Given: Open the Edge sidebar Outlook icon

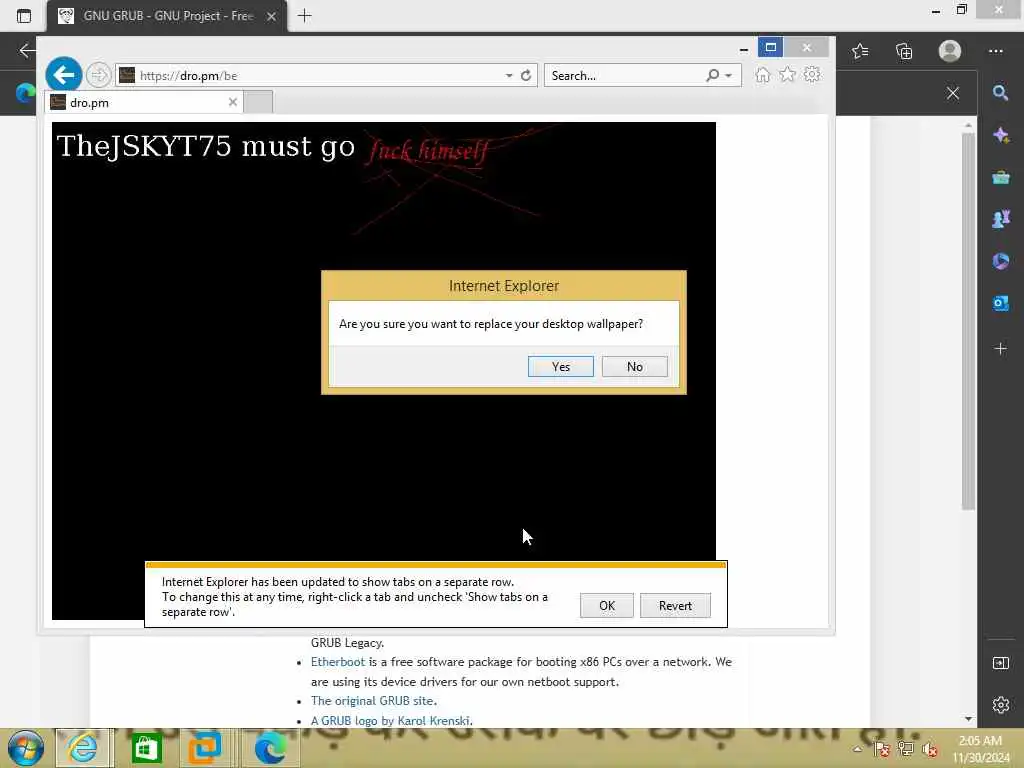Looking at the screenshot, I should tap(1000, 303).
